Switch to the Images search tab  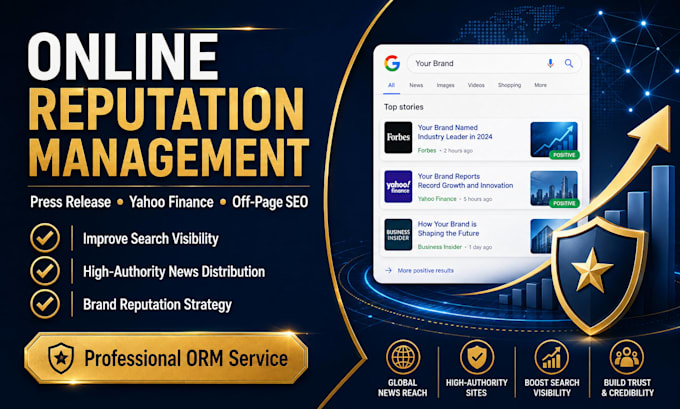click(x=445, y=85)
